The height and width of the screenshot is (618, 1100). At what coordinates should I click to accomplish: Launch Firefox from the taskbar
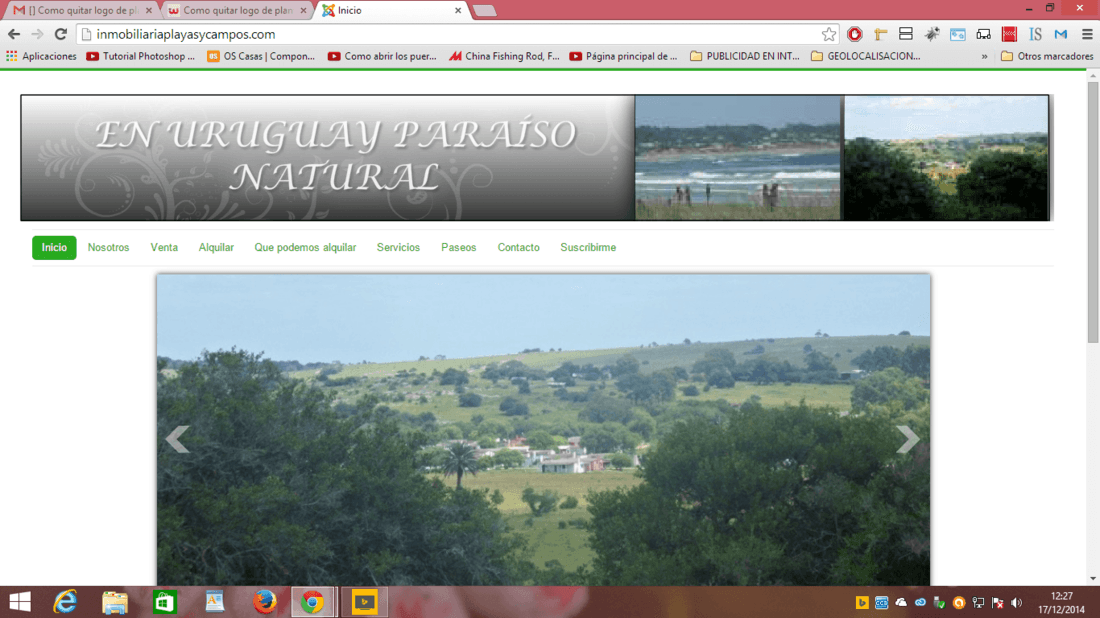point(264,602)
